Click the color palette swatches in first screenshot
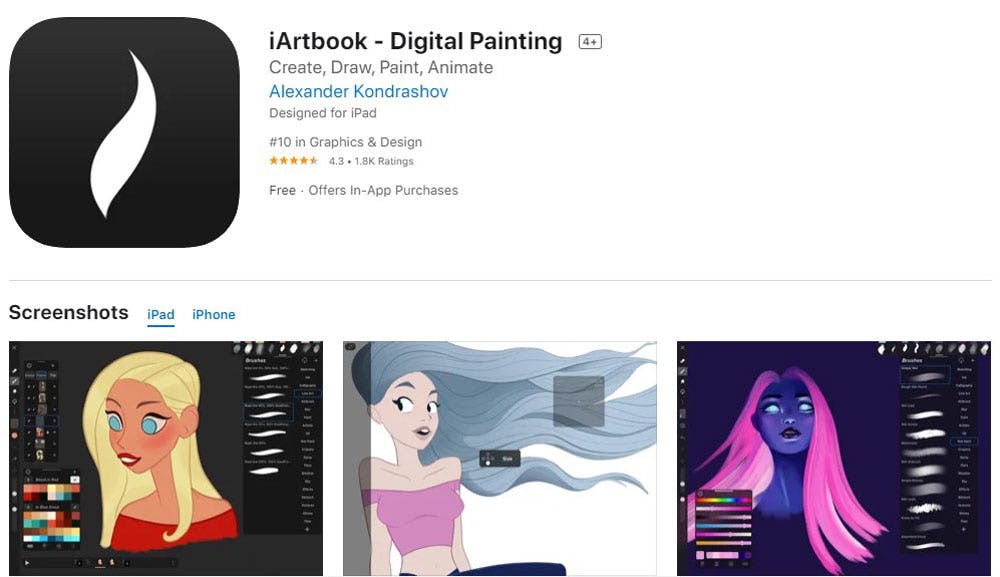 52,512
